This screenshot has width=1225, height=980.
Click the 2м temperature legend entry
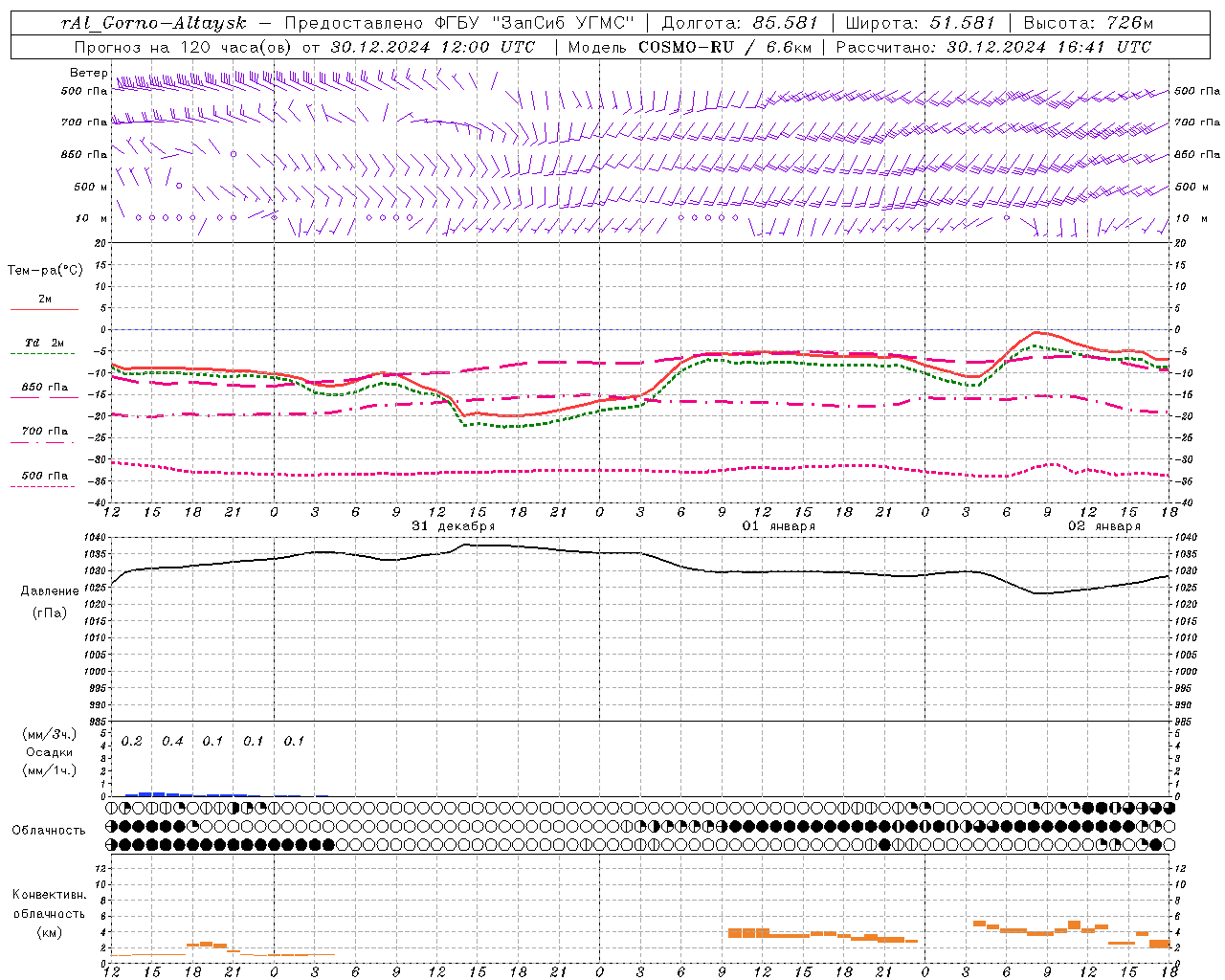(45, 300)
